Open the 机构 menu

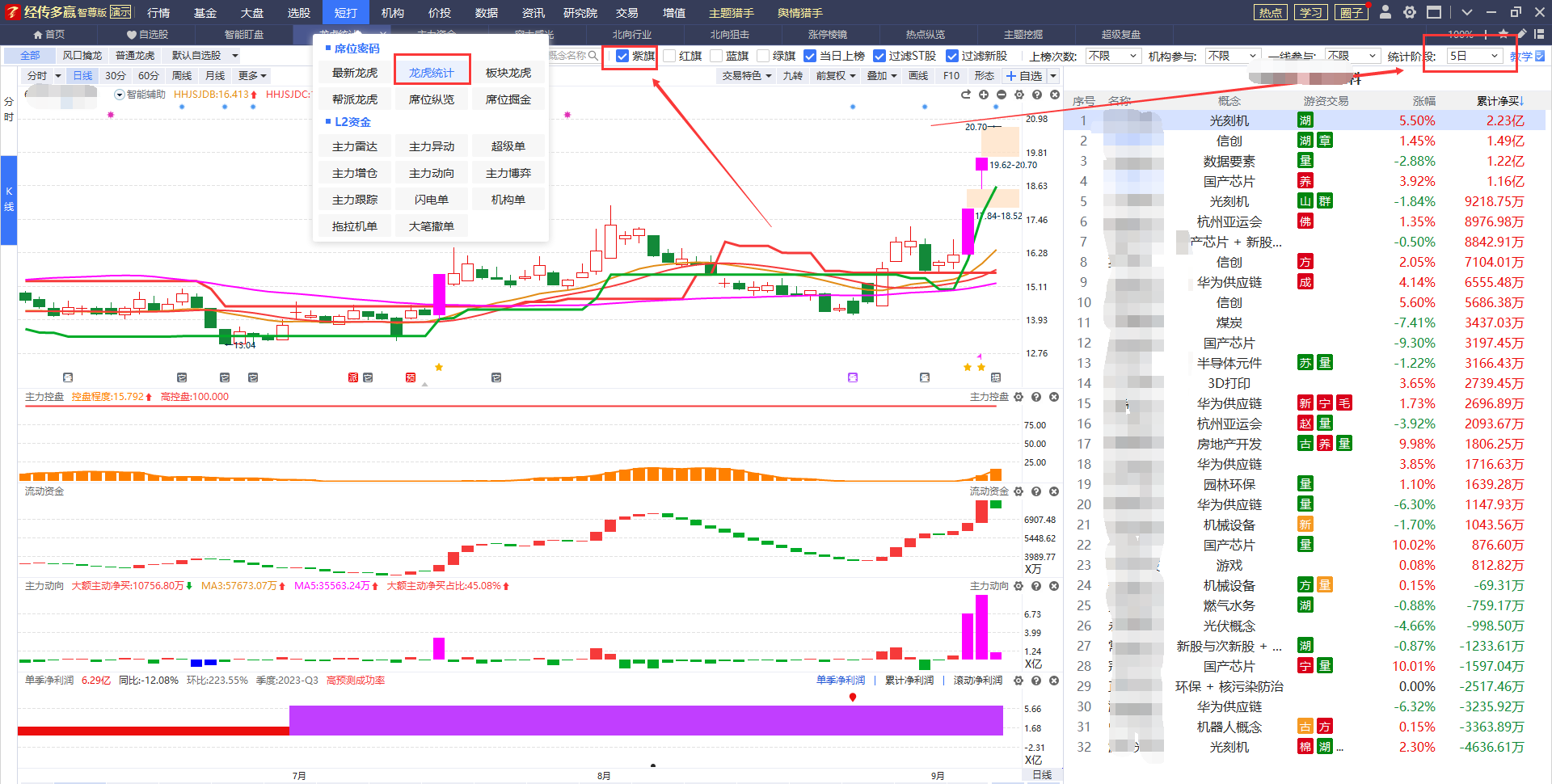(393, 12)
